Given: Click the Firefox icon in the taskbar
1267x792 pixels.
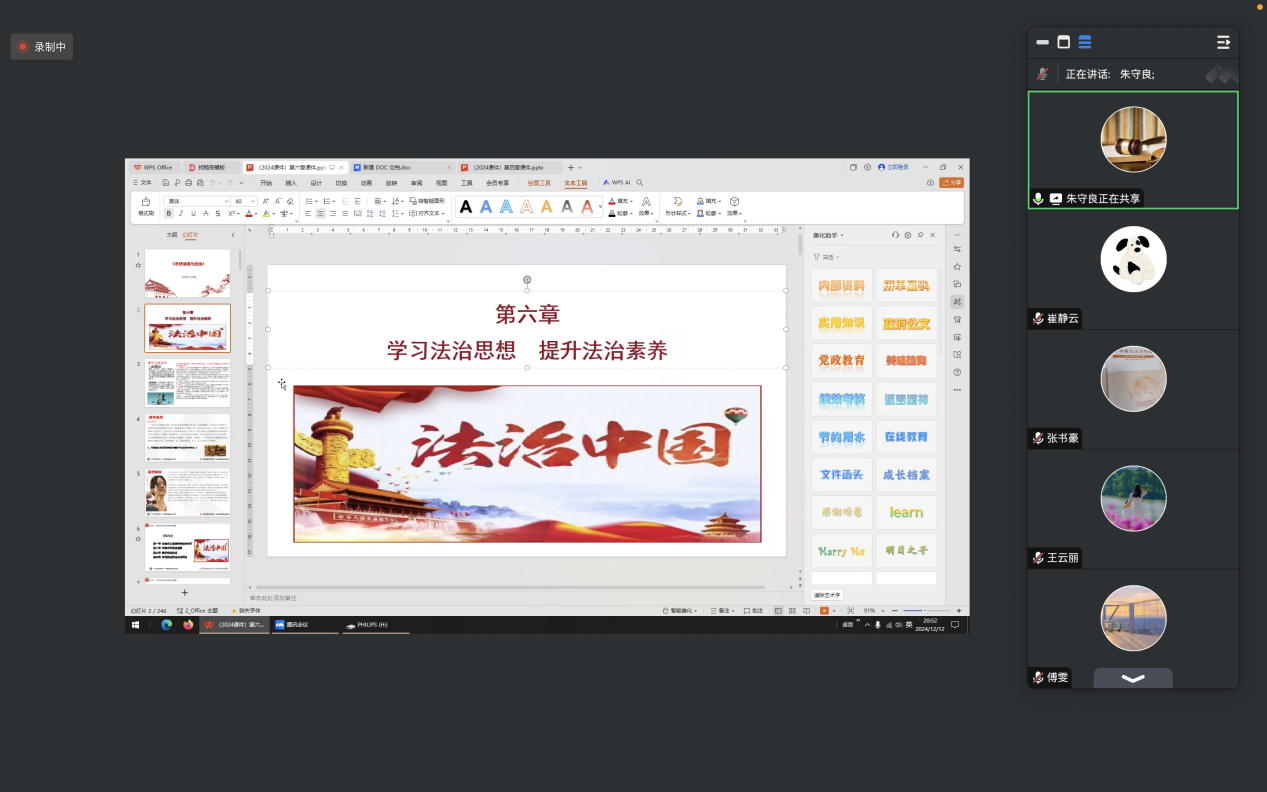Looking at the screenshot, I should pos(187,625).
